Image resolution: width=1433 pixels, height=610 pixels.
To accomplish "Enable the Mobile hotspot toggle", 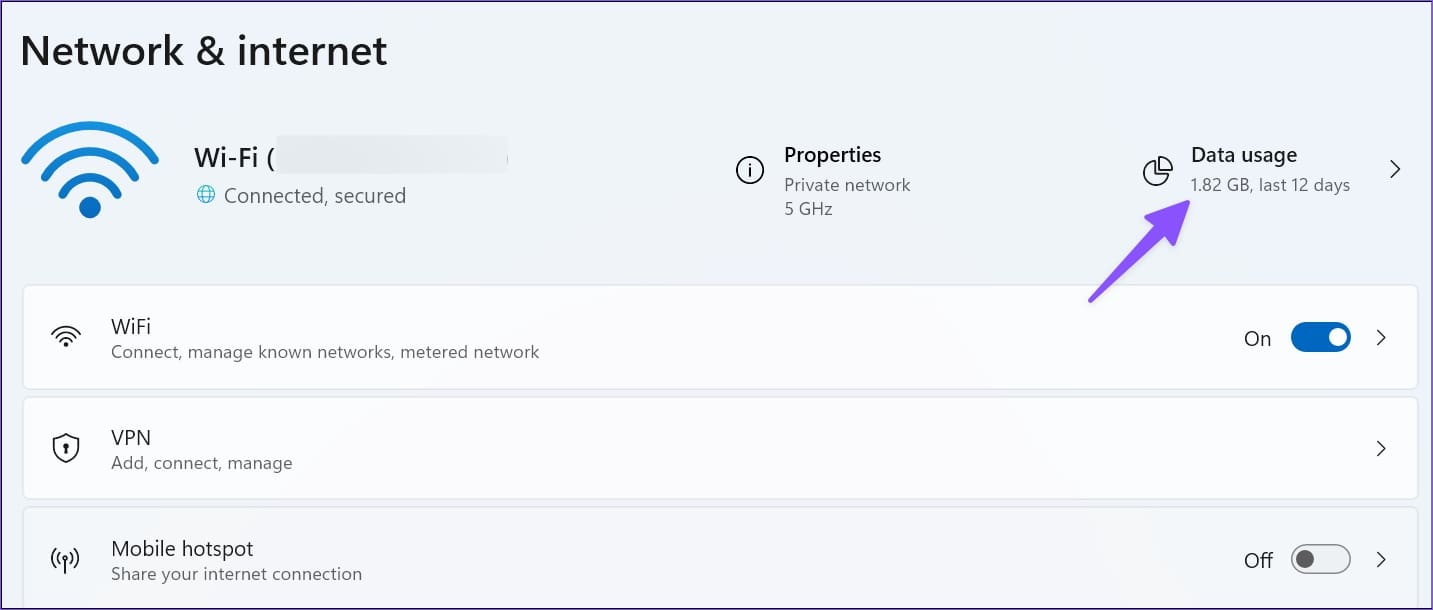I will click(1320, 559).
